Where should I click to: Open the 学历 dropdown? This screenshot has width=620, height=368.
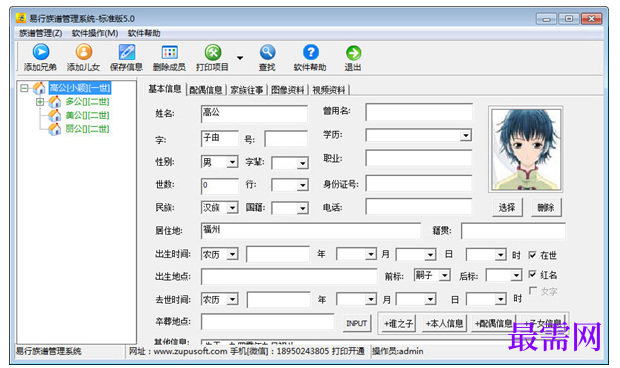[466, 136]
